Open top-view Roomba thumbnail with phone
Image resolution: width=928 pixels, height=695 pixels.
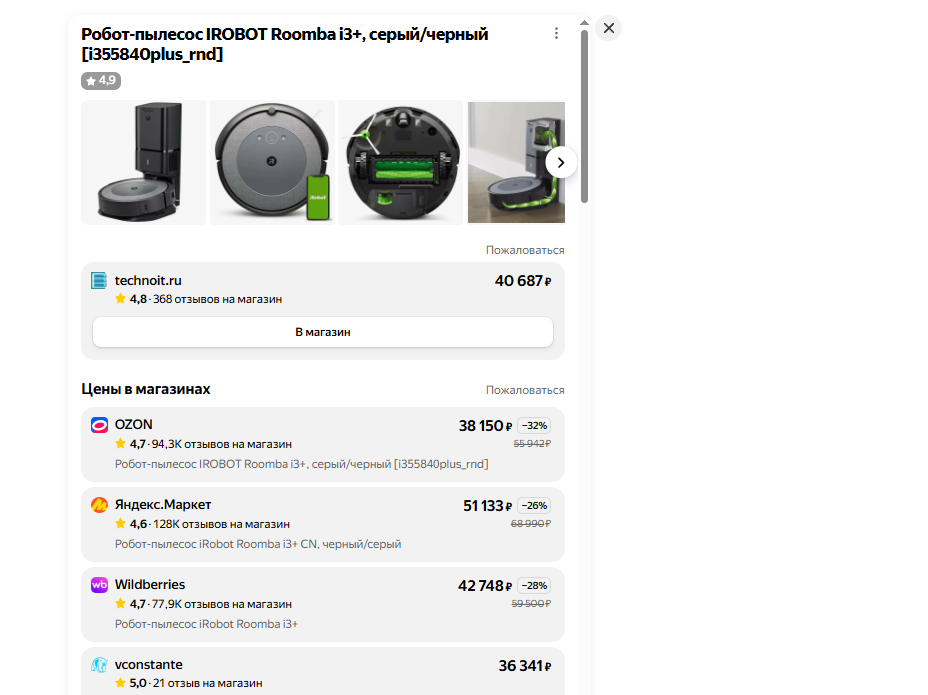tap(272, 162)
